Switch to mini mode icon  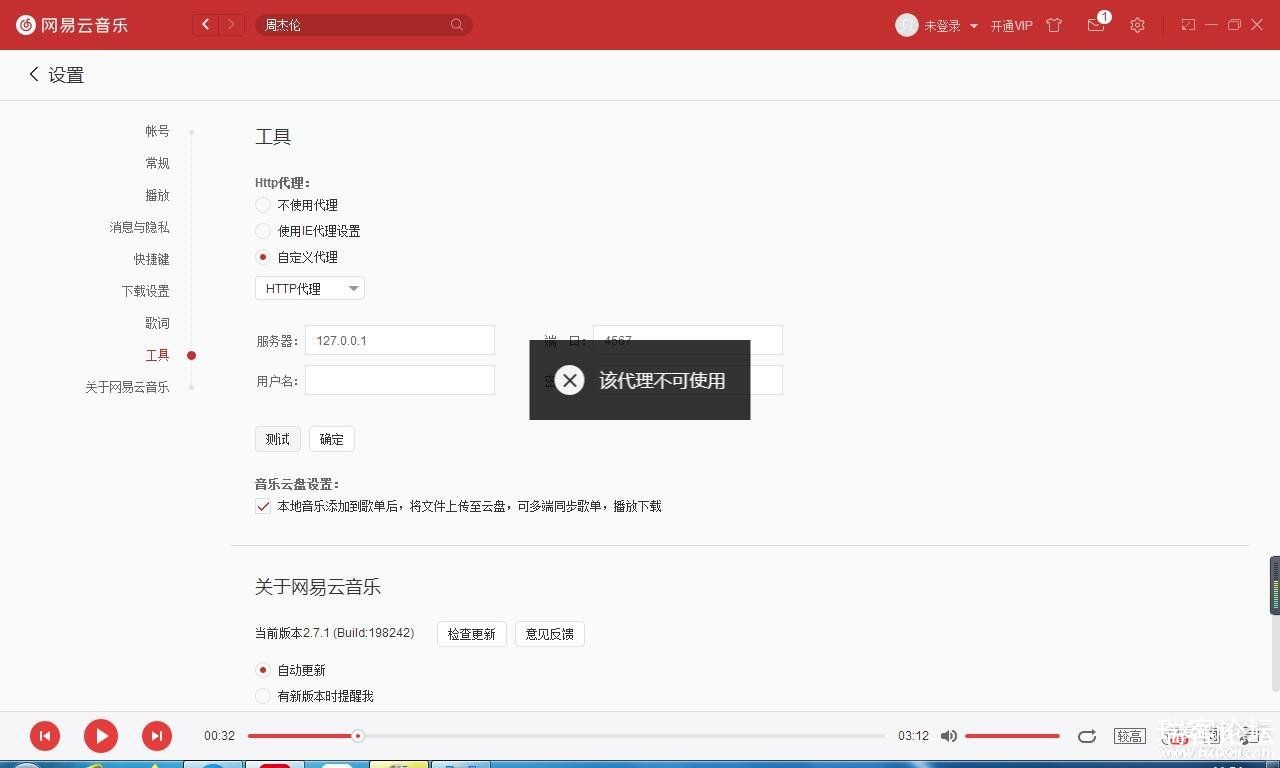(x=1188, y=25)
